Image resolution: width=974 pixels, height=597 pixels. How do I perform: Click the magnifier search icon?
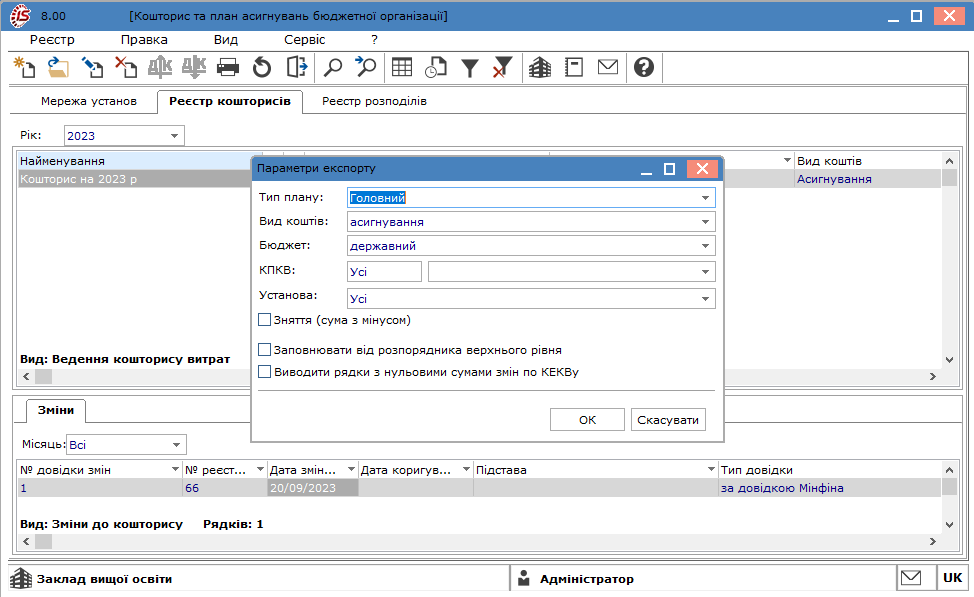point(333,66)
